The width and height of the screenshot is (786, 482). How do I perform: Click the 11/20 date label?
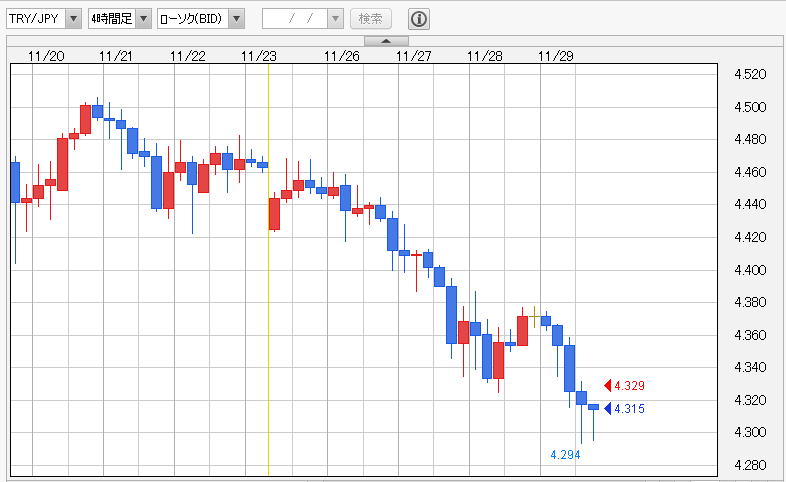pos(46,56)
